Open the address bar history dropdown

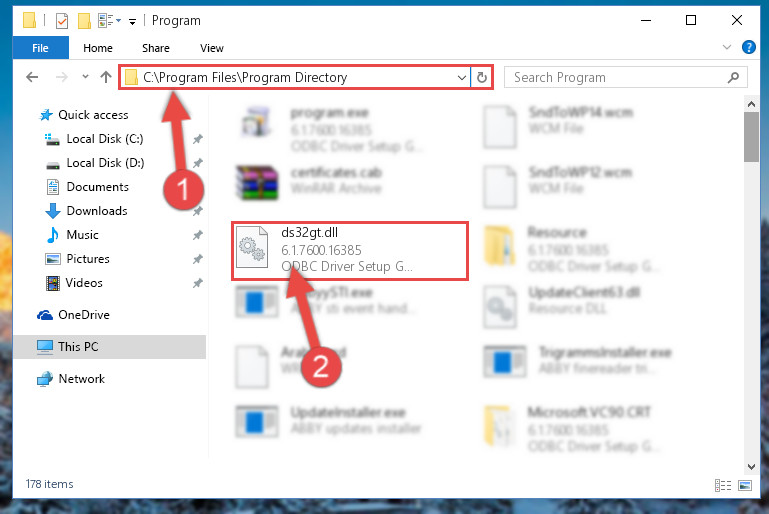point(461,77)
